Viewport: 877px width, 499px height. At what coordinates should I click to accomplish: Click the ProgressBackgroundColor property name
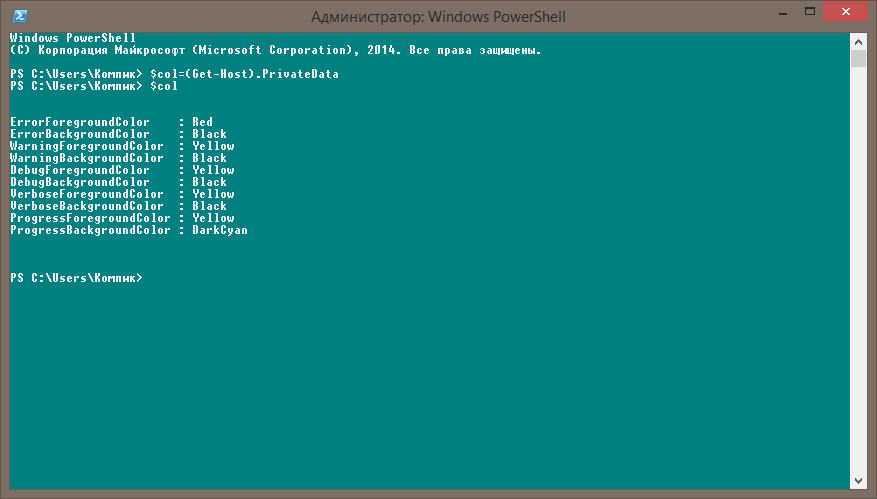90,230
